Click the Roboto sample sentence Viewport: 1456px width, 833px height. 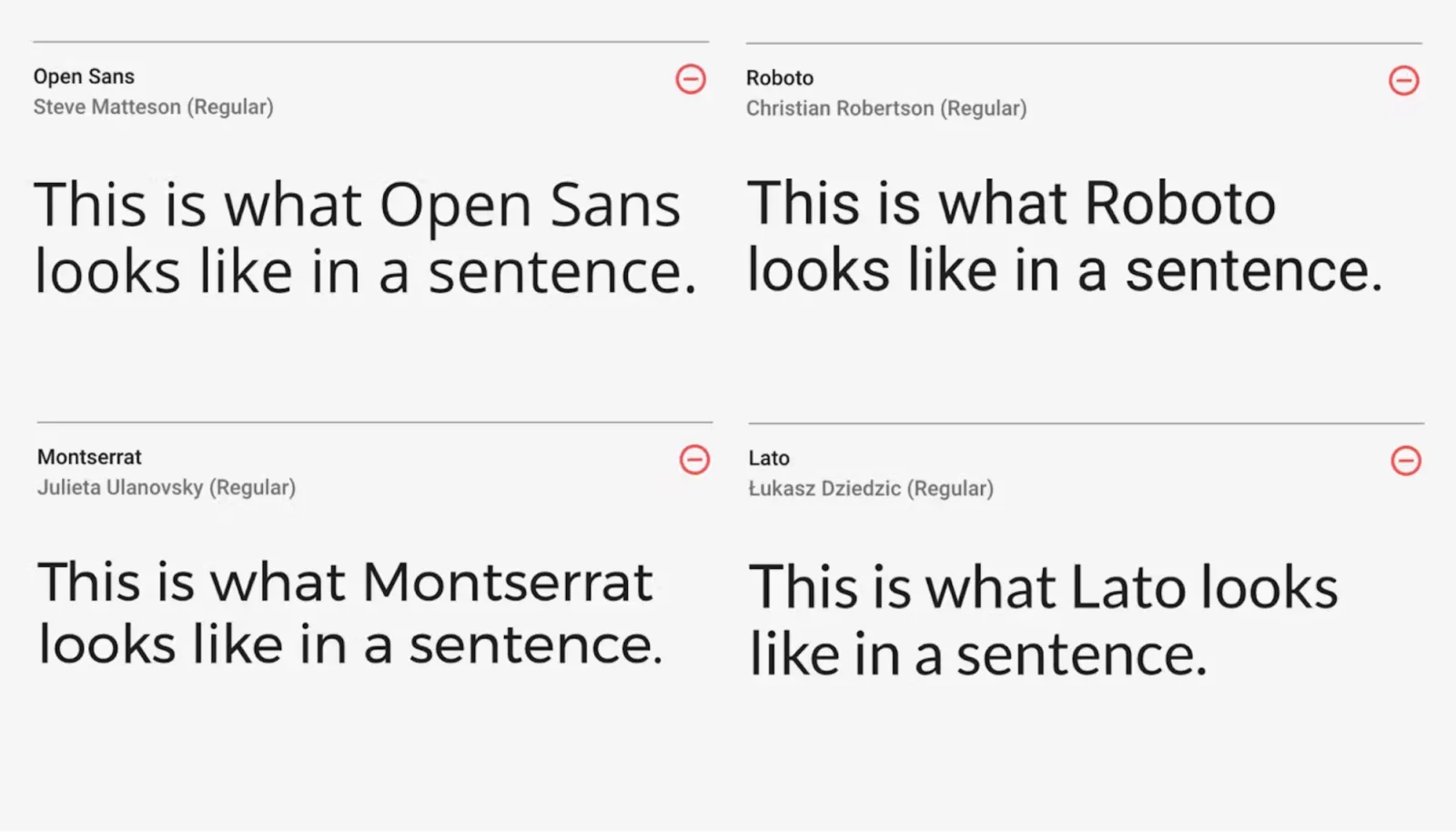(1063, 237)
